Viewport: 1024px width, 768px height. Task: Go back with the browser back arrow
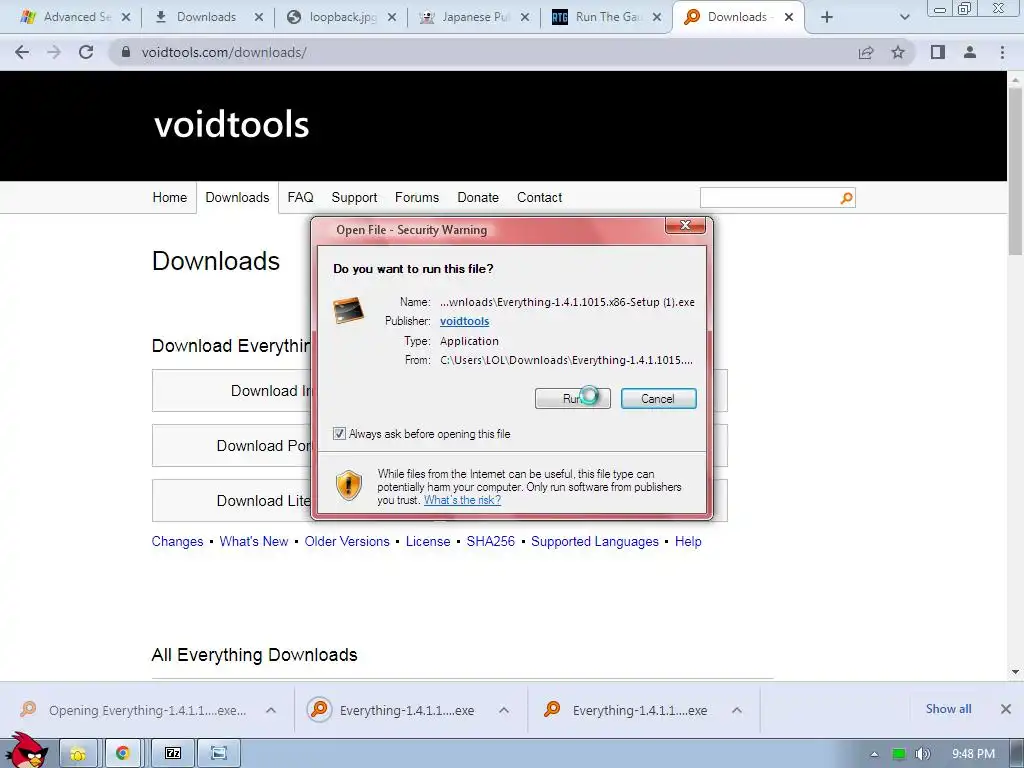tap(22, 52)
